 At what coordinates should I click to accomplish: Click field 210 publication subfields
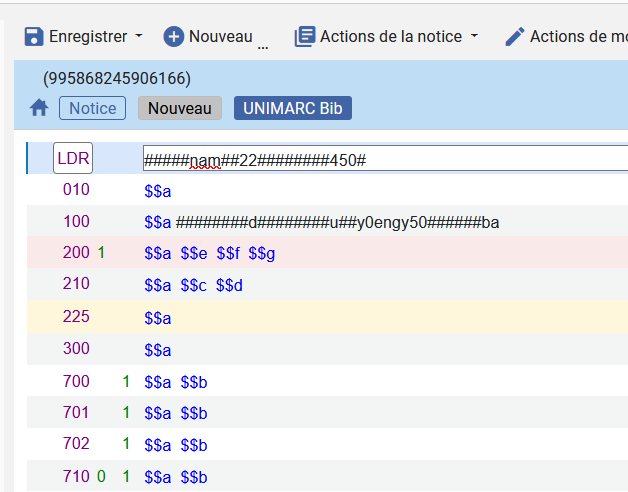[x=194, y=286]
